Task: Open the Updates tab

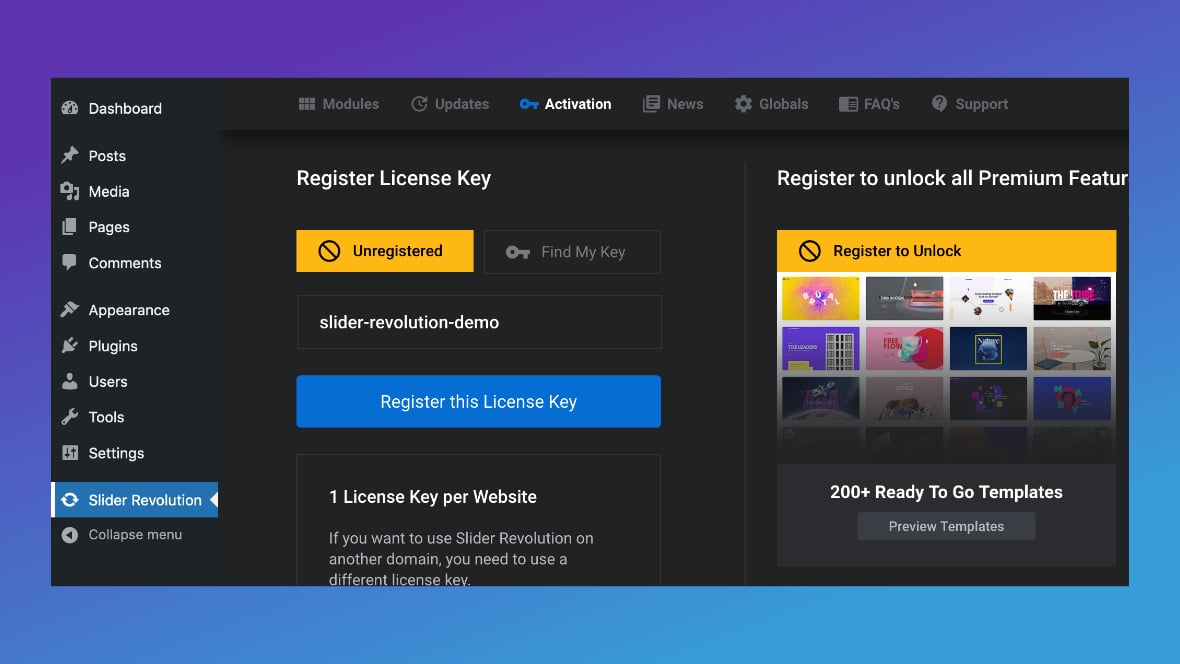Action: [450, 104]
